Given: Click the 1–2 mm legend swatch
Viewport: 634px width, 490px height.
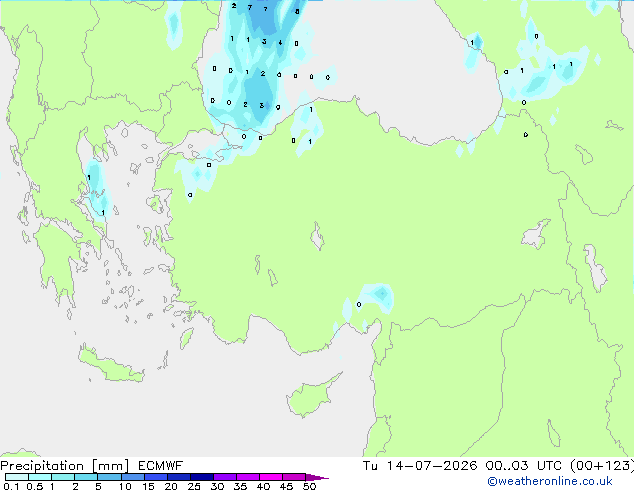Looking at the screenshot, I should coord(63,477).
